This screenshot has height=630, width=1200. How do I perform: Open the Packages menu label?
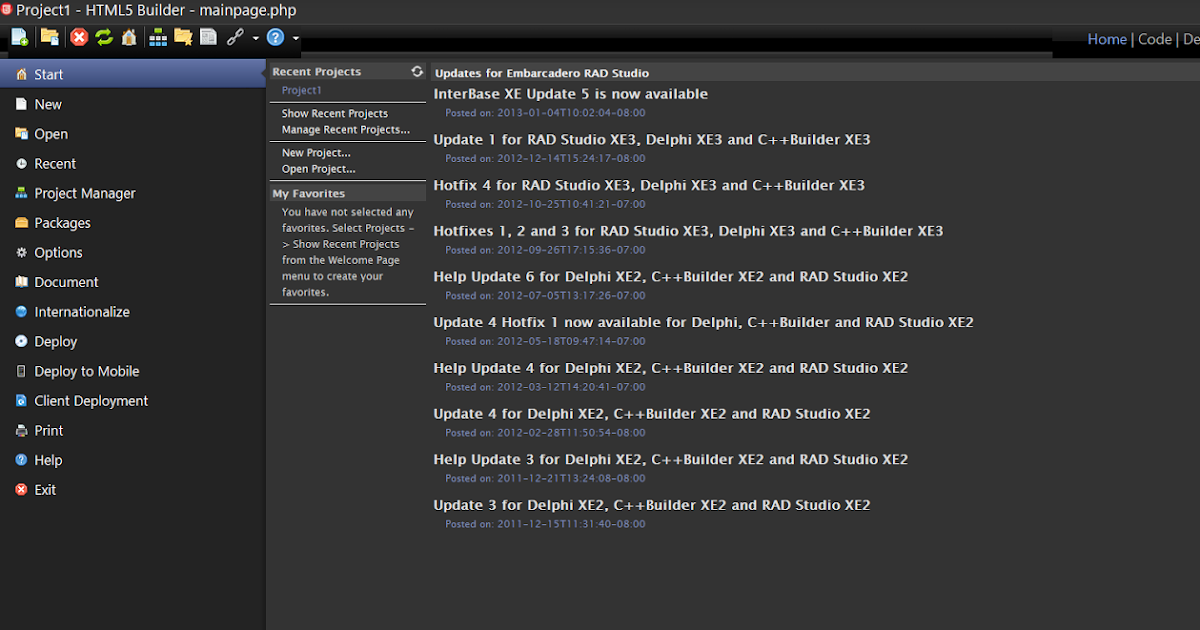[62, 223]
